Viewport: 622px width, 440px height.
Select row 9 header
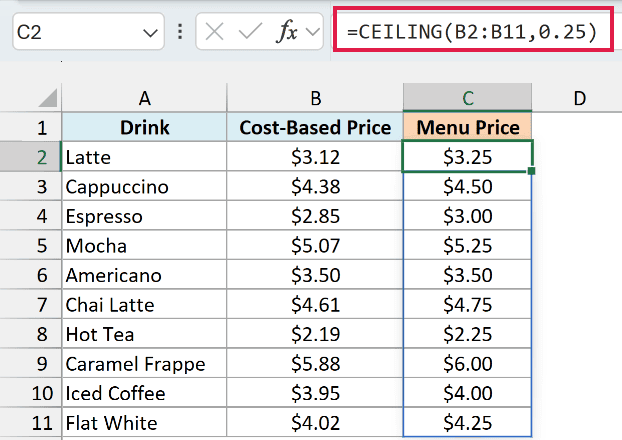(31, 363)
